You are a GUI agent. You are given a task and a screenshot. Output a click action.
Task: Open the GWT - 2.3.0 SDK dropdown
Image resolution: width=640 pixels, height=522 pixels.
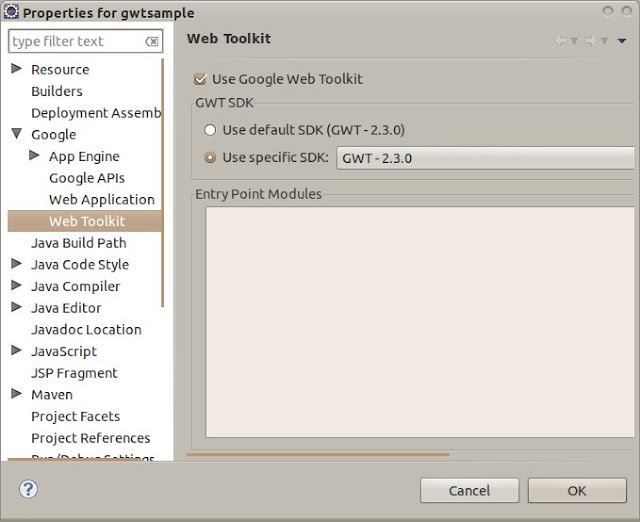485,158
